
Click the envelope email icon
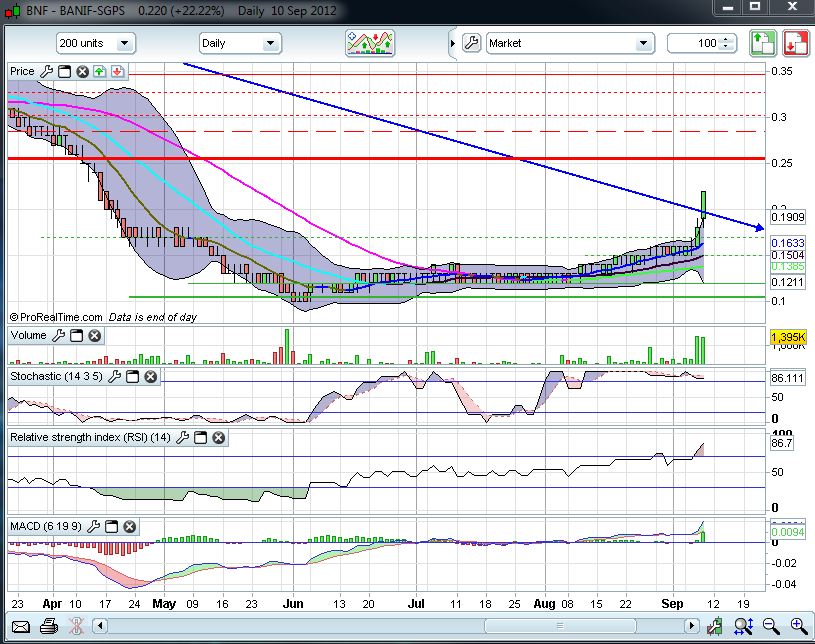(20, 627)
